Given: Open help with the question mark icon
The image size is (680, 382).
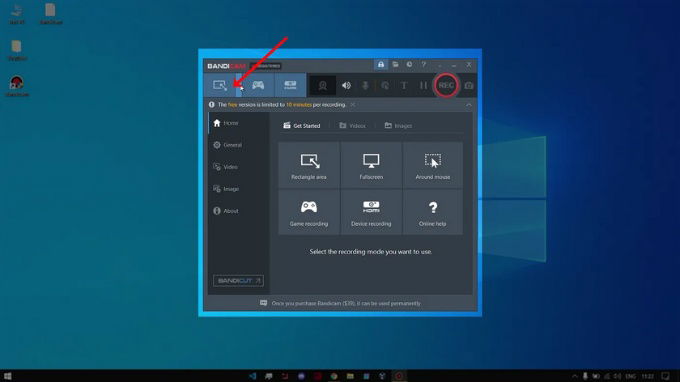Looking at the screenshot, I should pos(424,65).
